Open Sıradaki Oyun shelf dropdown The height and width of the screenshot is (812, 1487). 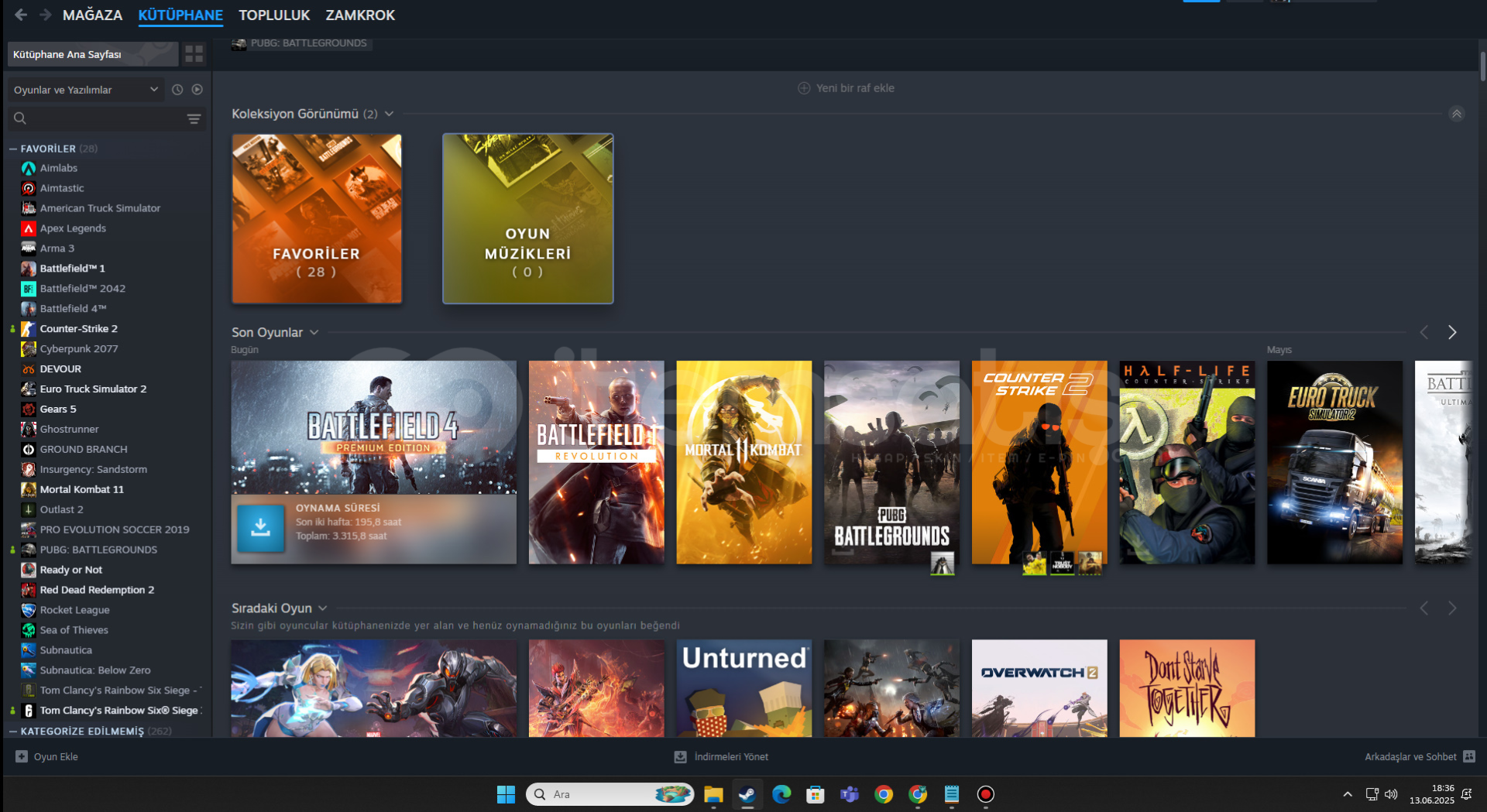322,608
